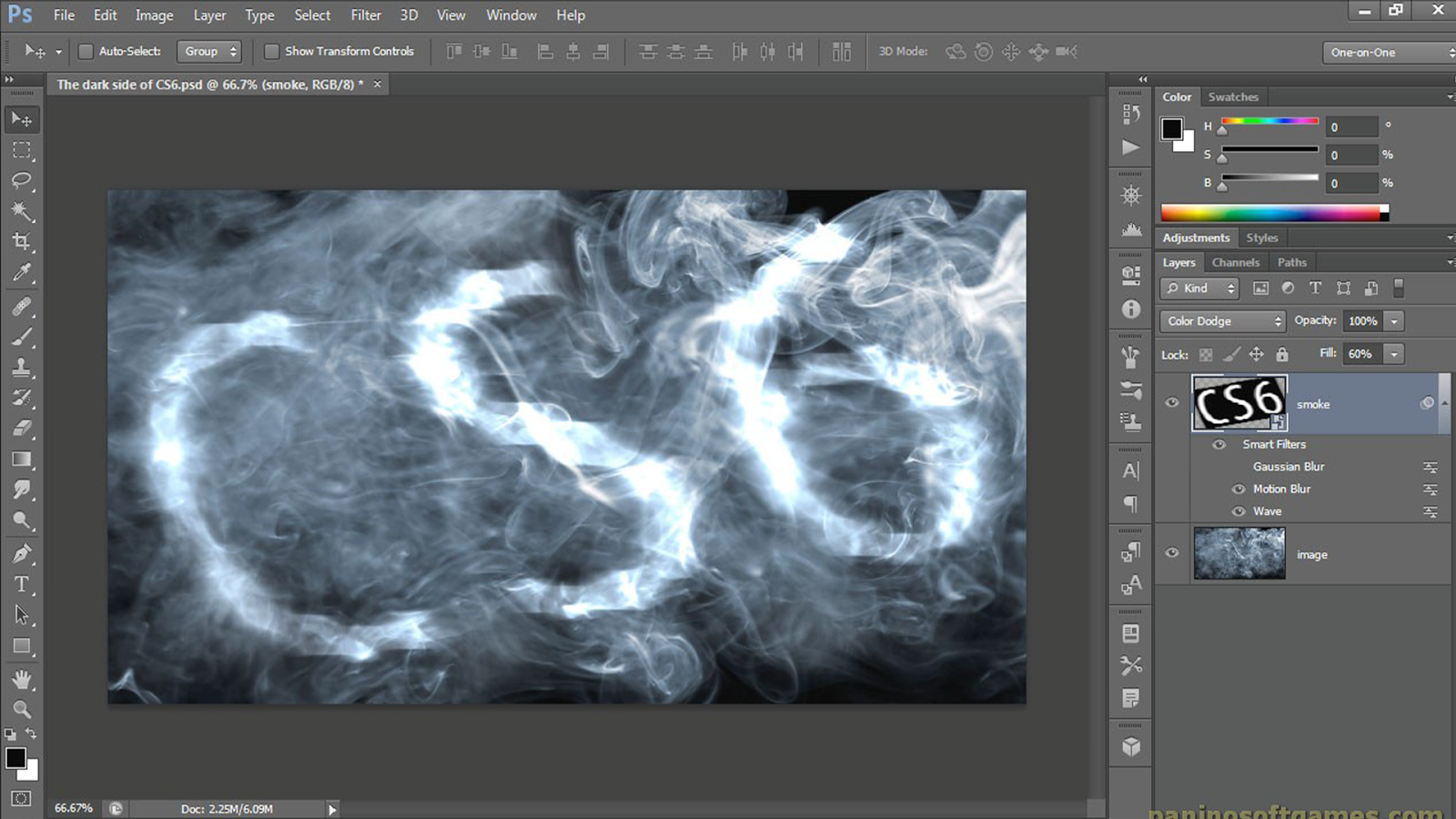Select the Zoom tool

point(22,709)
